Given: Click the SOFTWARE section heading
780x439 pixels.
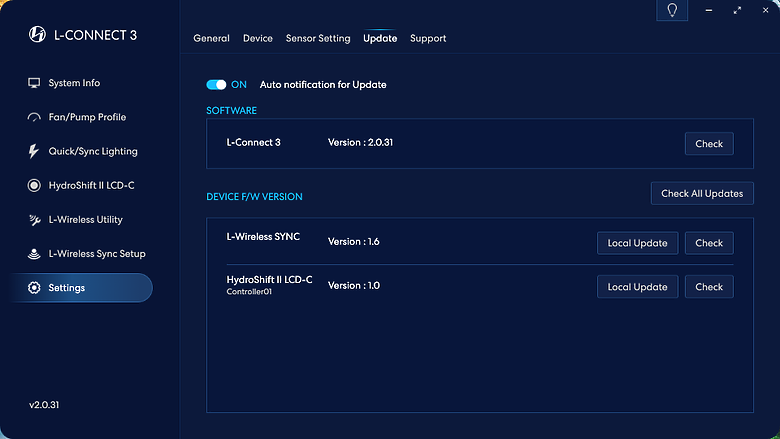Looking at the screenshot, I should (x=231, y=110).
